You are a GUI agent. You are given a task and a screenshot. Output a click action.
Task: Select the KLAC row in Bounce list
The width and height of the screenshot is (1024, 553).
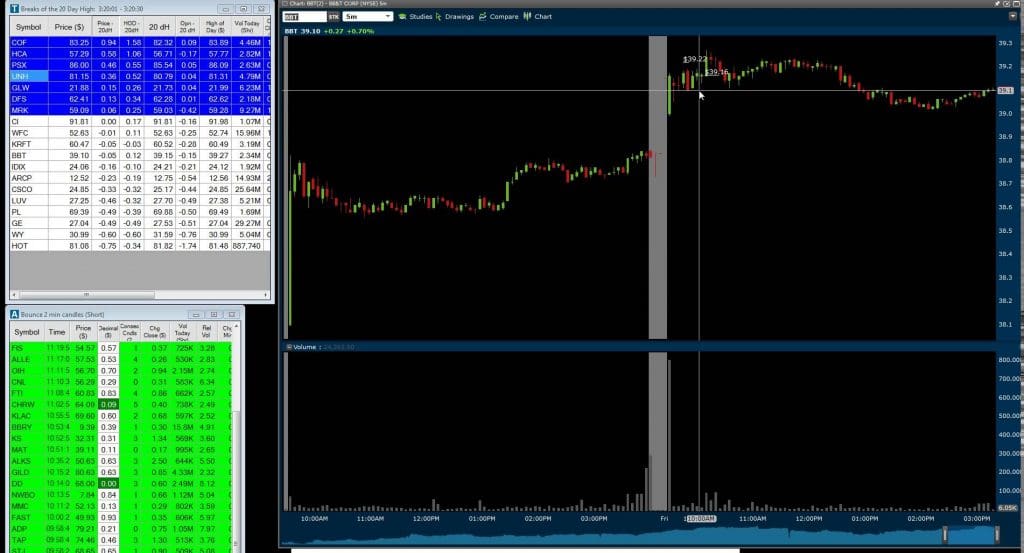(121, 416)
